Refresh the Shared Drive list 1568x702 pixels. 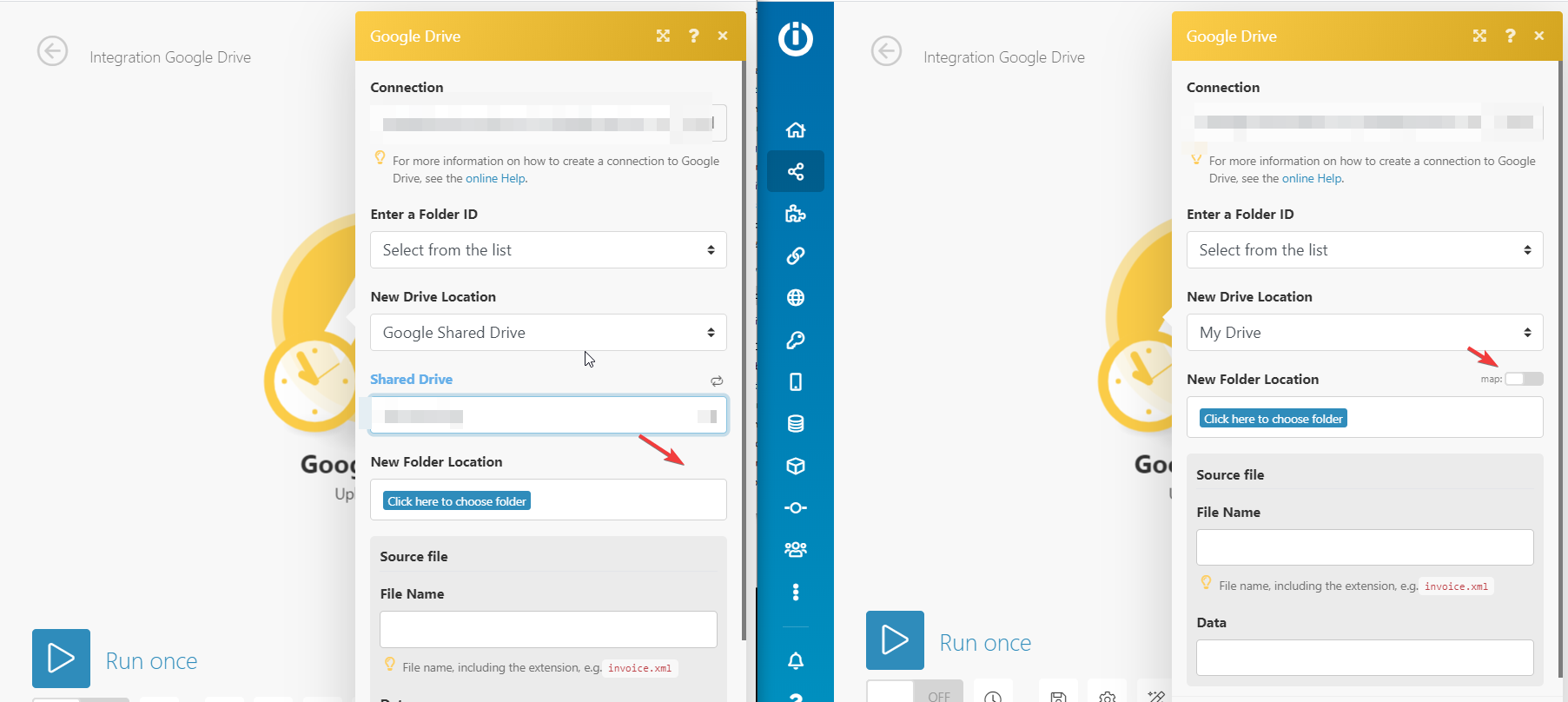click(x=717, y=381)
